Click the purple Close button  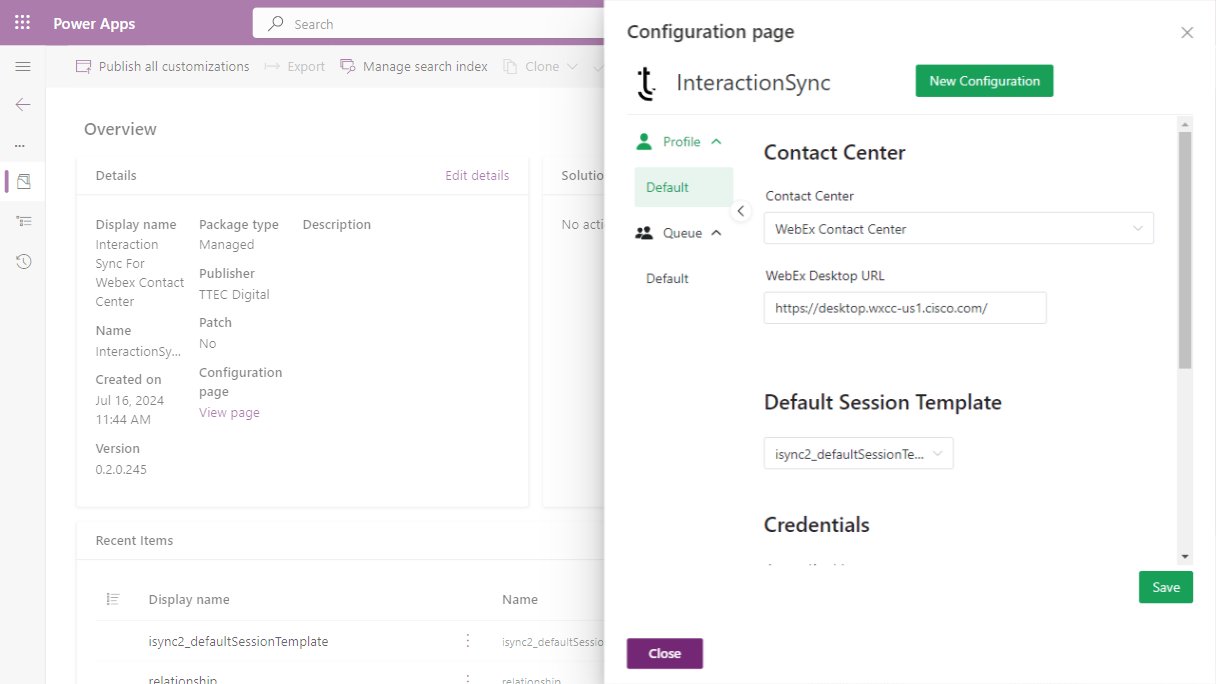pos(665,653)
